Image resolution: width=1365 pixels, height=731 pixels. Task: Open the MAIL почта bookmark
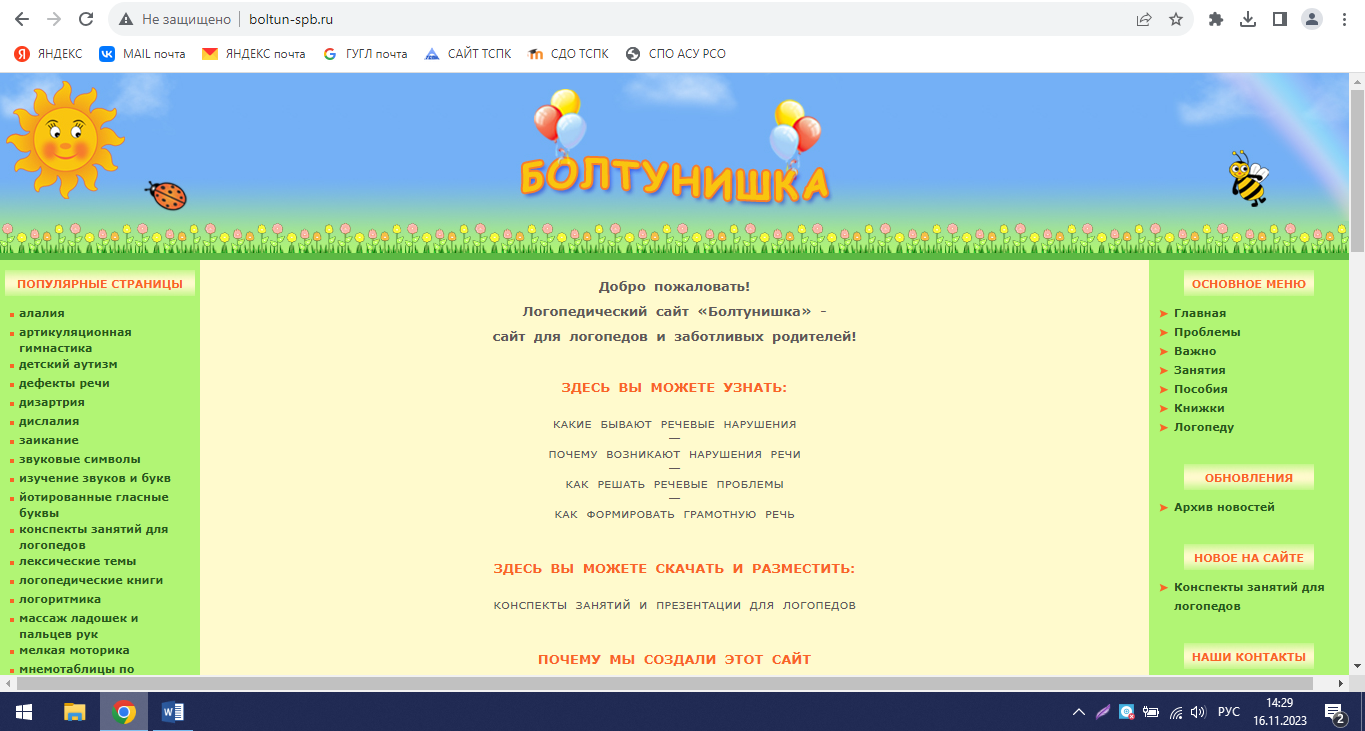[x=142, y=54]
